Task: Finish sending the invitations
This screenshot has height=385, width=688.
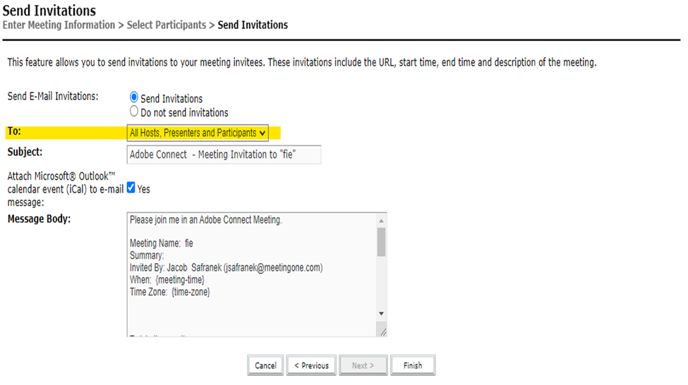Action: [412, 365]
